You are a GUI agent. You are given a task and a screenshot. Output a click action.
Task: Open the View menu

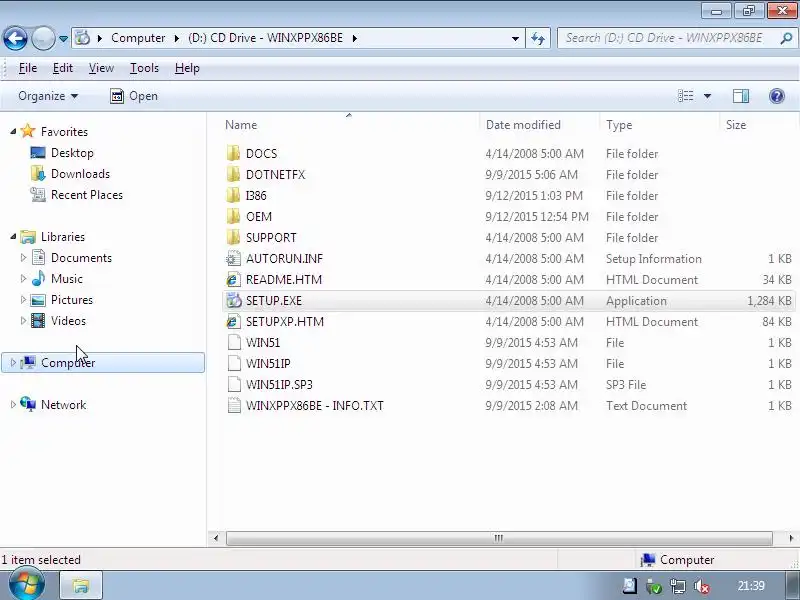click(x=101, y=68)
